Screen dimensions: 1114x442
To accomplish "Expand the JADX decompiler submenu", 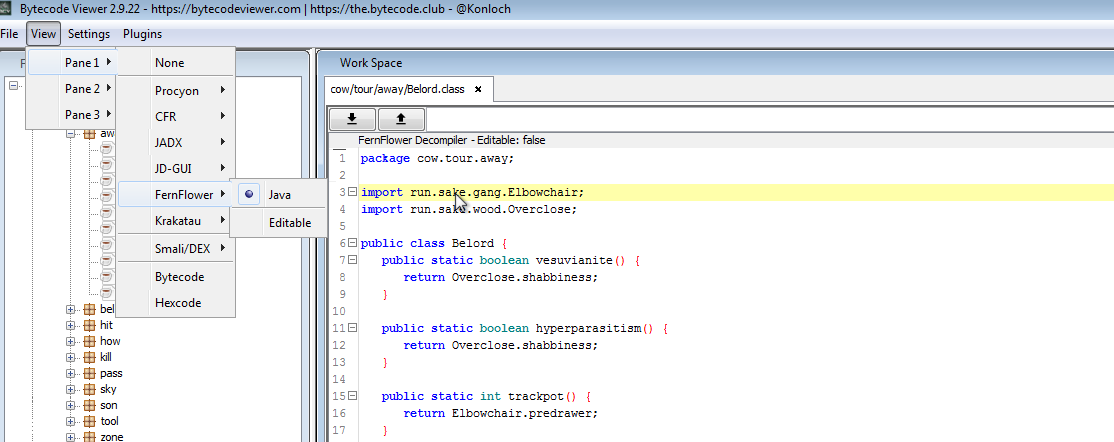I will click(175, 142).
